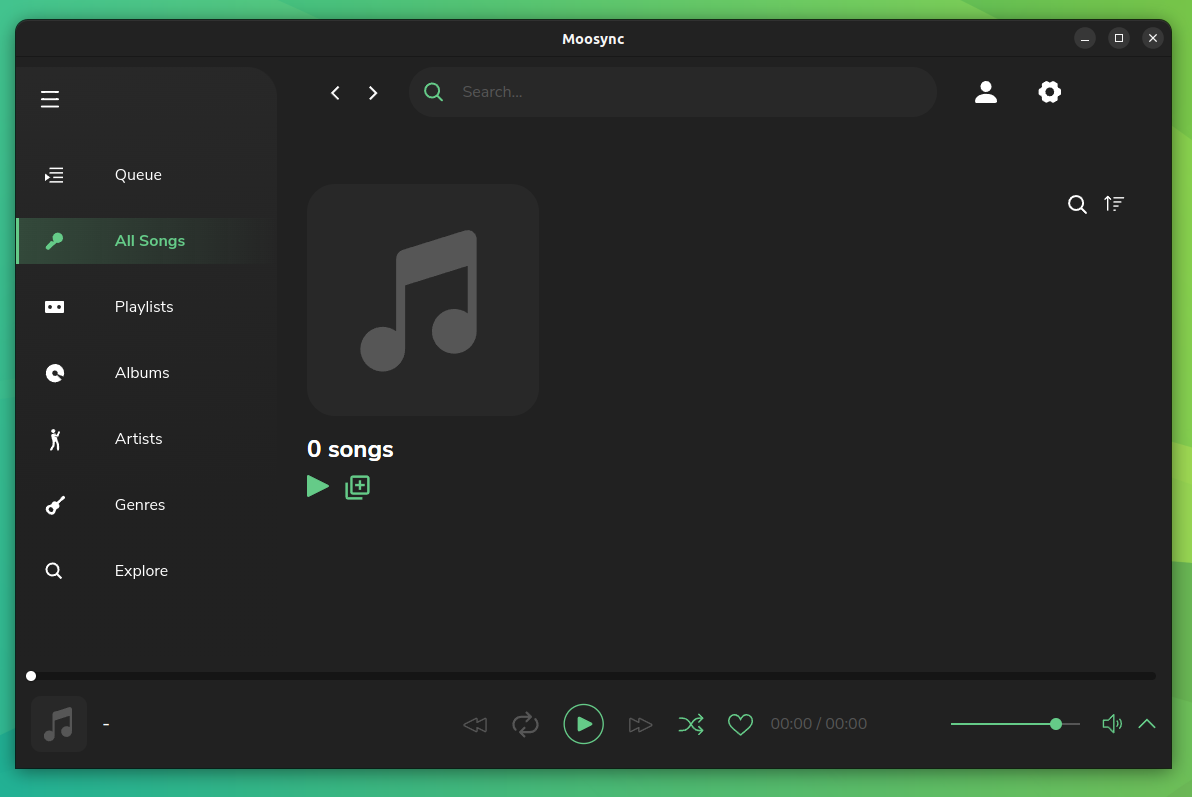Navigate back using the left chevron
This screenshot has height=797, width=1192.
coord(335,92)
